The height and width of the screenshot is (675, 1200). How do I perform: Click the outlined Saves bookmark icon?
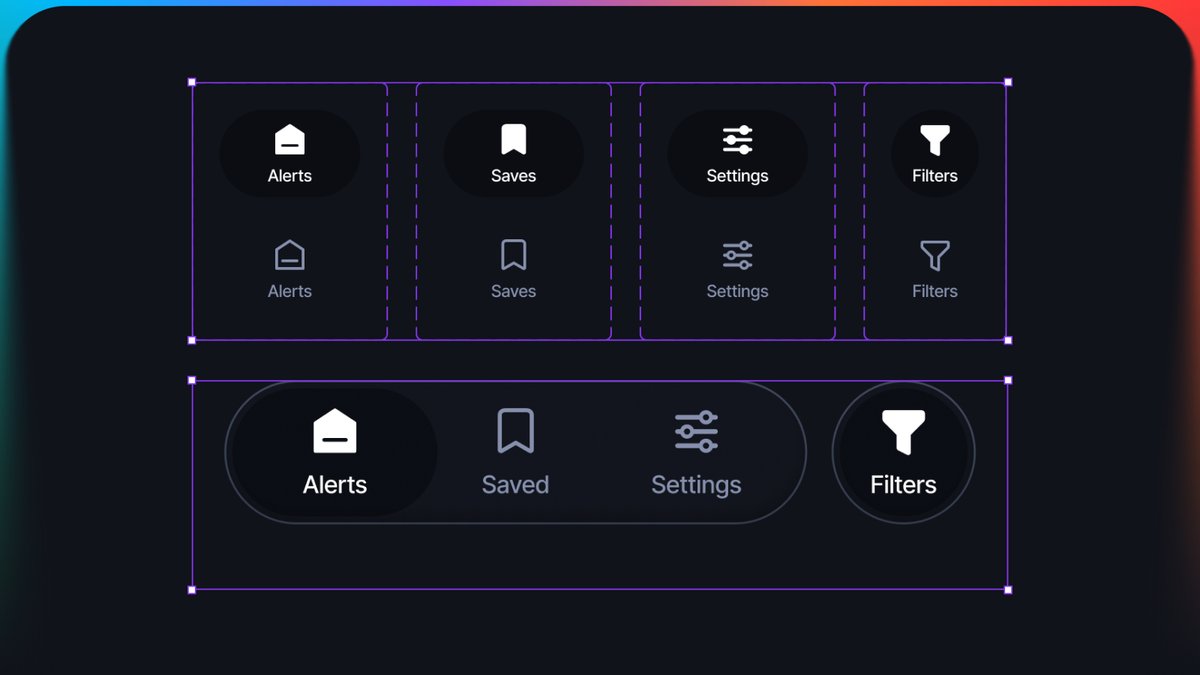tap(514, 256)
